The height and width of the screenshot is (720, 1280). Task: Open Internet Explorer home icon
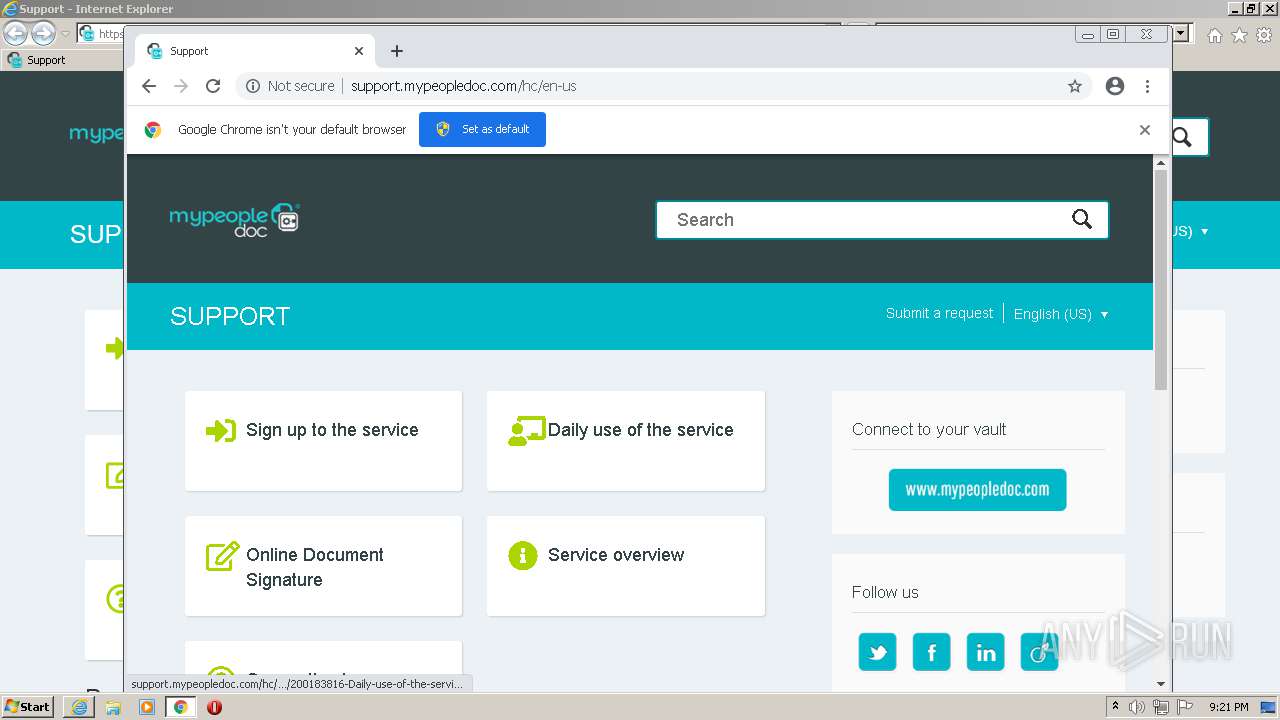coord(1214,35)
